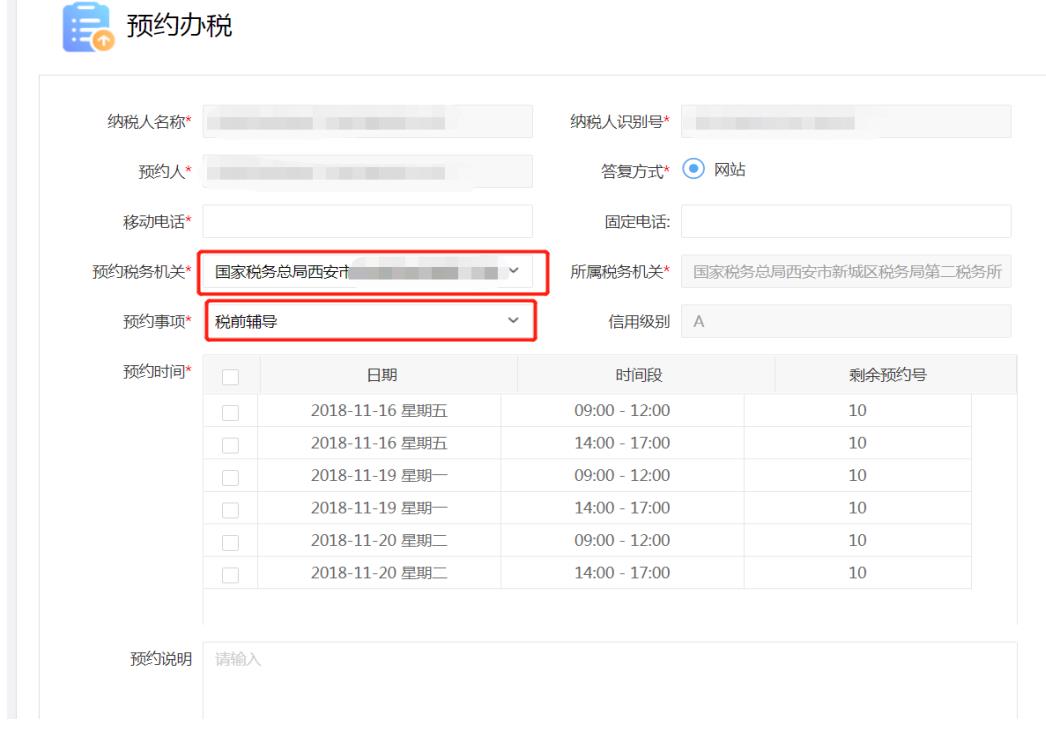Open the 预约税务机关 dropdown
Screen dimensions: 1046x732
pos(368,272)
